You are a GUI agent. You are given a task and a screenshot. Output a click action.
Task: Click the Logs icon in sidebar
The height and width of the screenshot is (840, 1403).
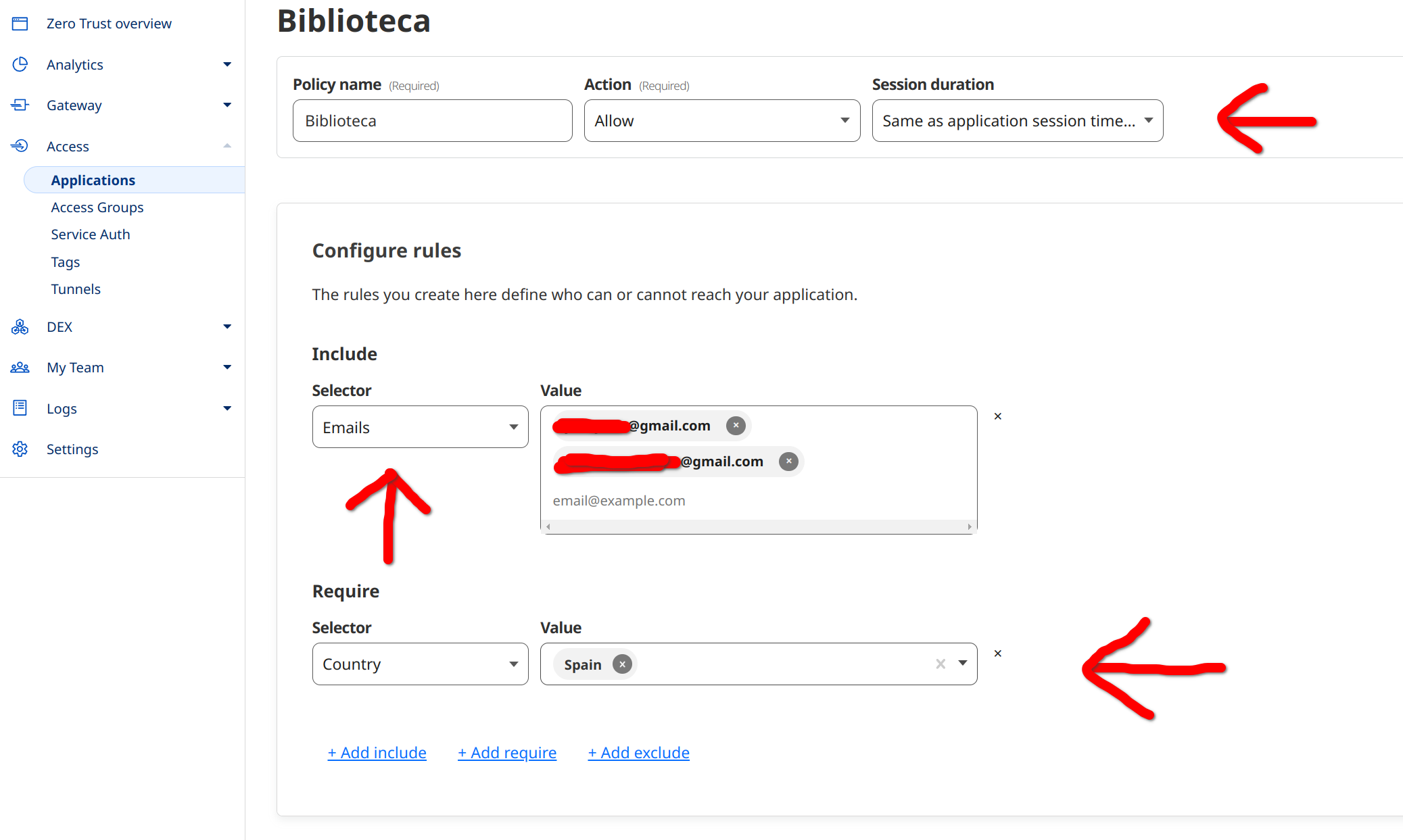point(20,408)
